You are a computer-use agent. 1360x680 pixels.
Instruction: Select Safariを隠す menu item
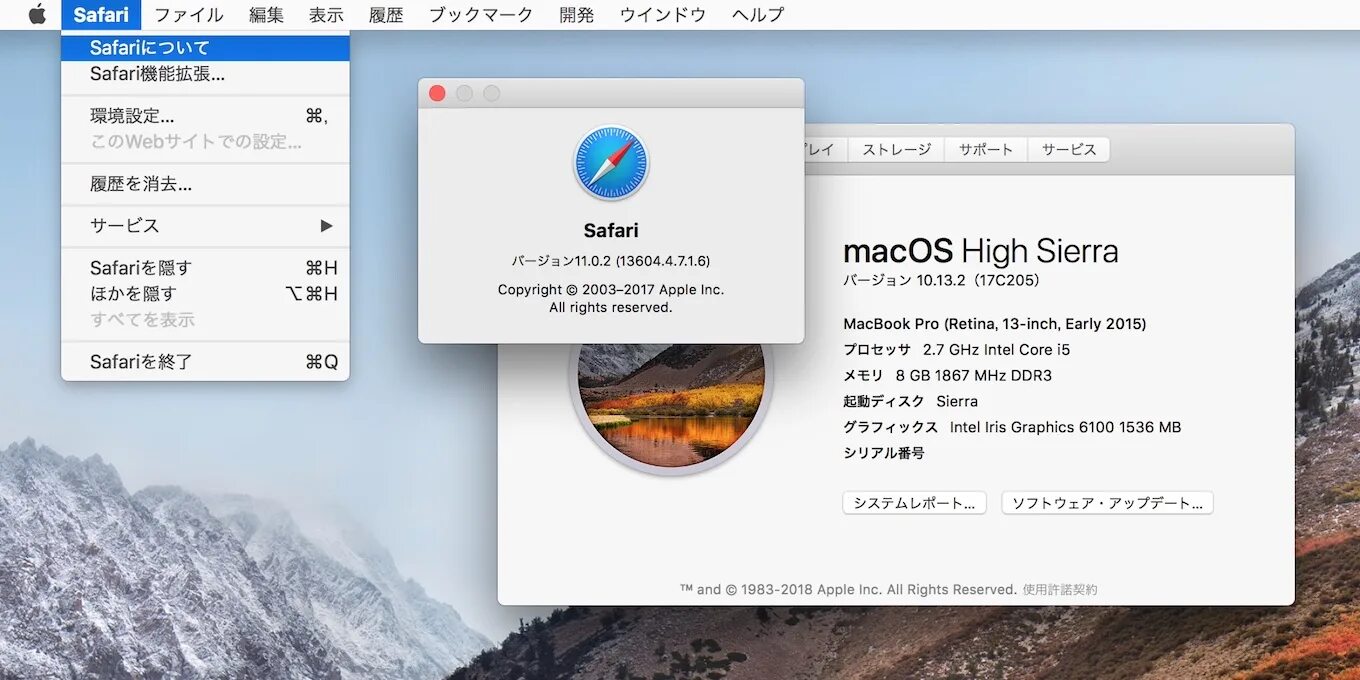205,268
